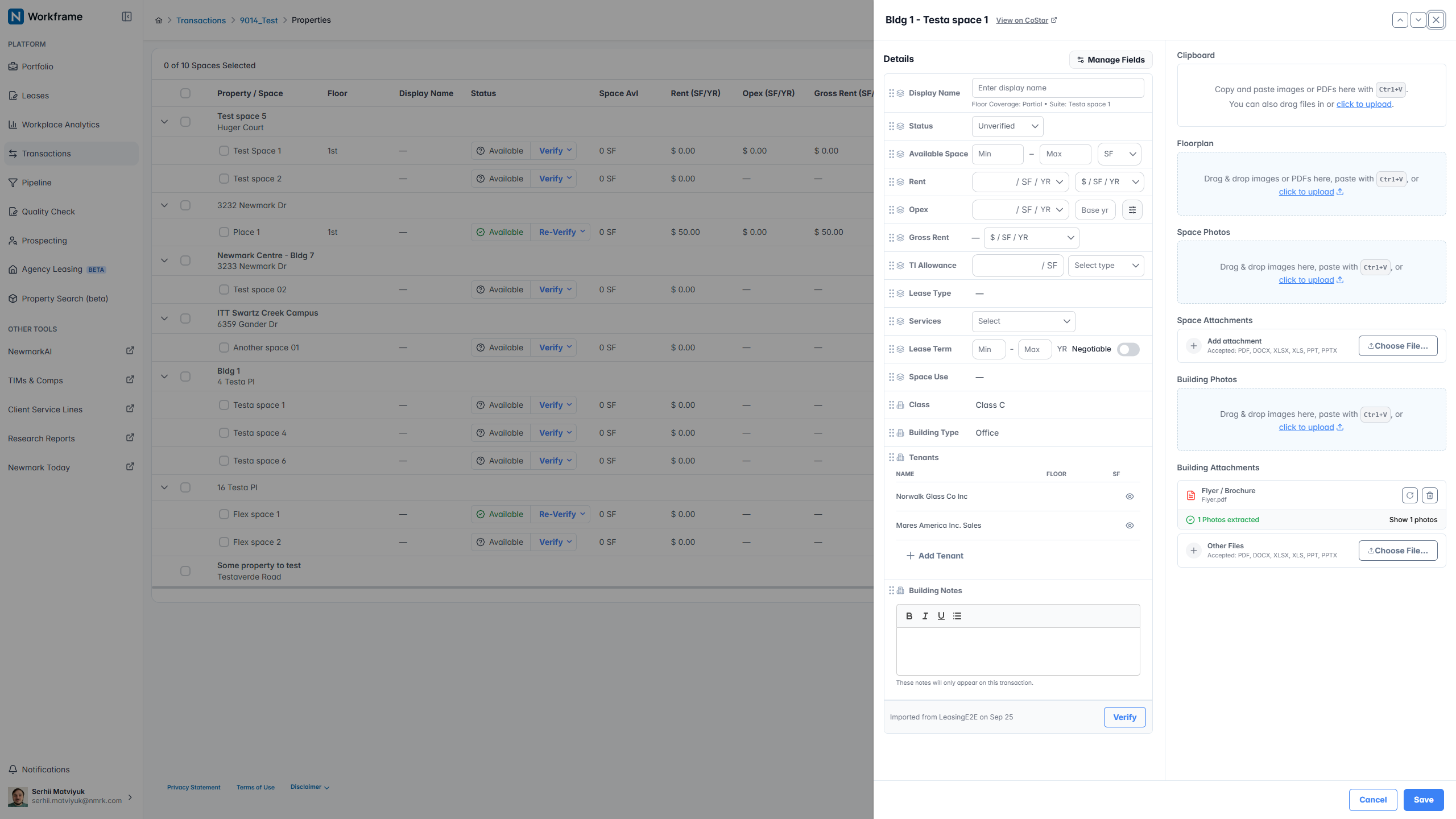Click the Manage Fields button
Viewport: 1456px width, 819px height.
coord(1111,60)
